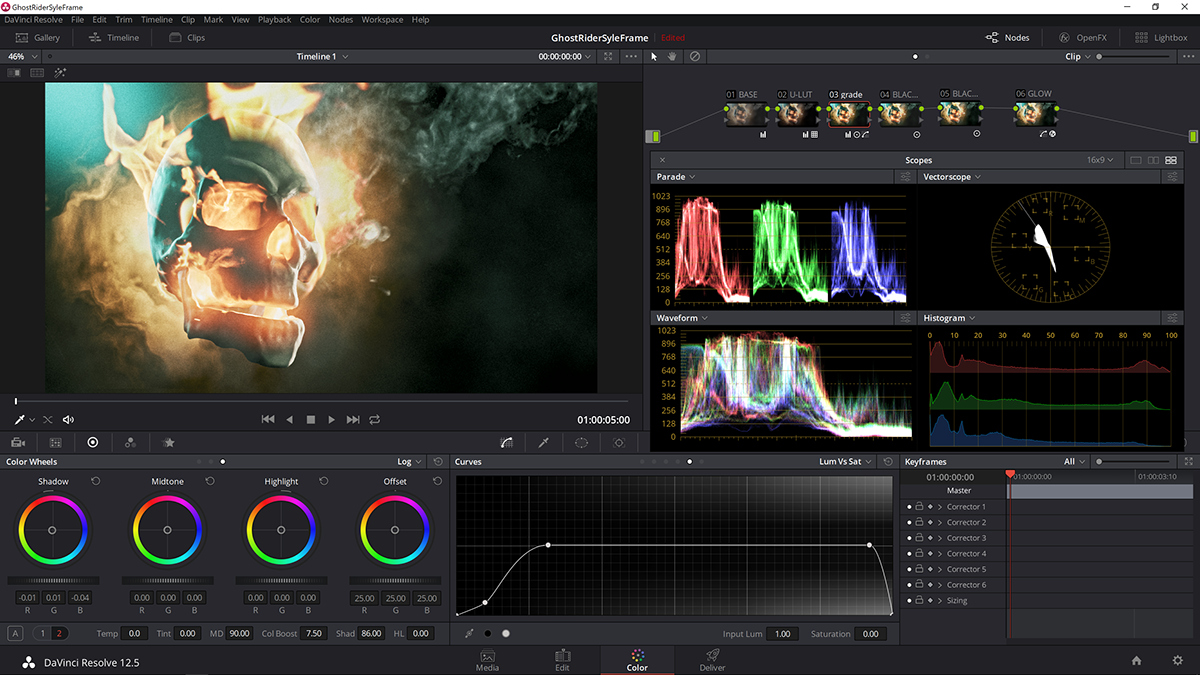Select the node graph pointer tool
Screen dimensions: 1200x675
pyautogui.click(x=654, y=57)
